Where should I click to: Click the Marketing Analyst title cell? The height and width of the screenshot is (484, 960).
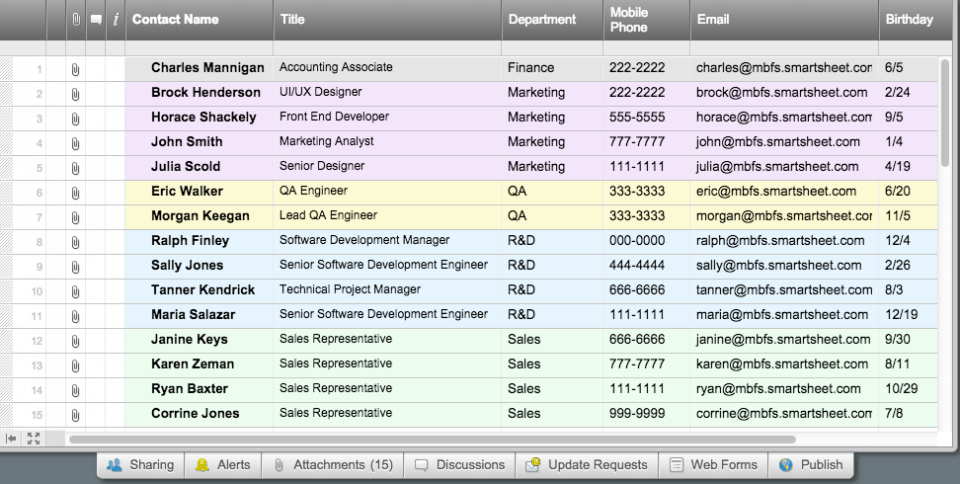click(388, 142)
